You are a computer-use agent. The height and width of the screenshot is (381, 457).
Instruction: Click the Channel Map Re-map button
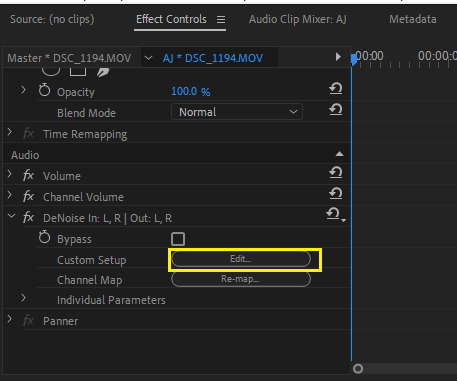coord(241,279)
